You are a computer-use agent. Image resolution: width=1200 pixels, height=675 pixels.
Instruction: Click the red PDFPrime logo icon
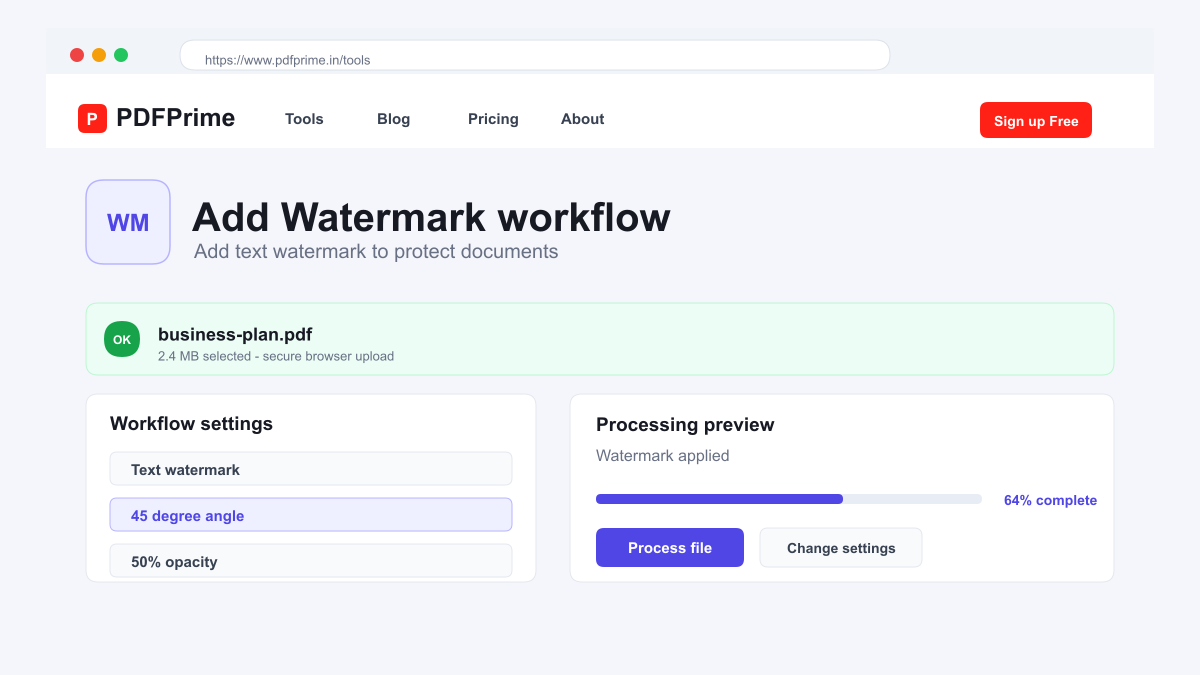click(92, 119)
